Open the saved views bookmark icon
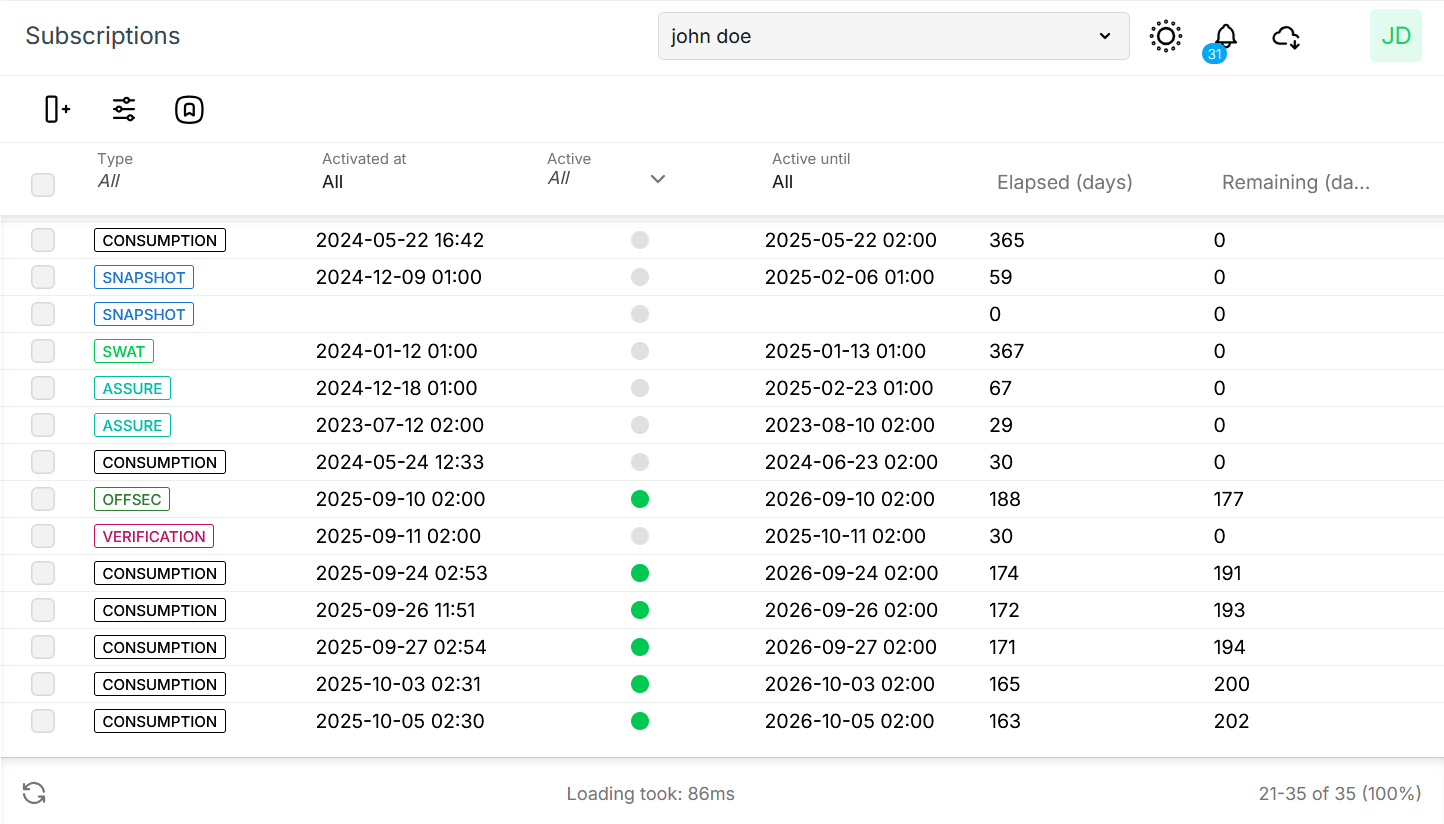Viewport: 1444px width, 824px height. point(189,109)
